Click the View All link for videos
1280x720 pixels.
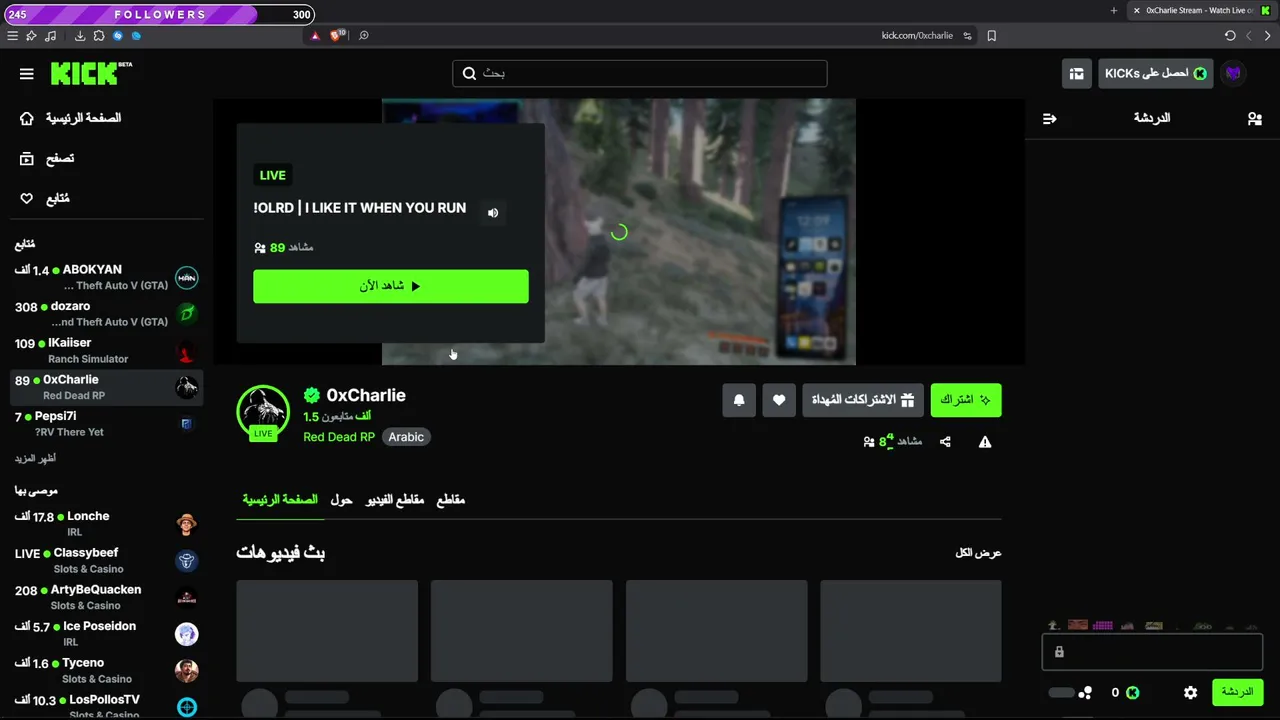point(978,553)
